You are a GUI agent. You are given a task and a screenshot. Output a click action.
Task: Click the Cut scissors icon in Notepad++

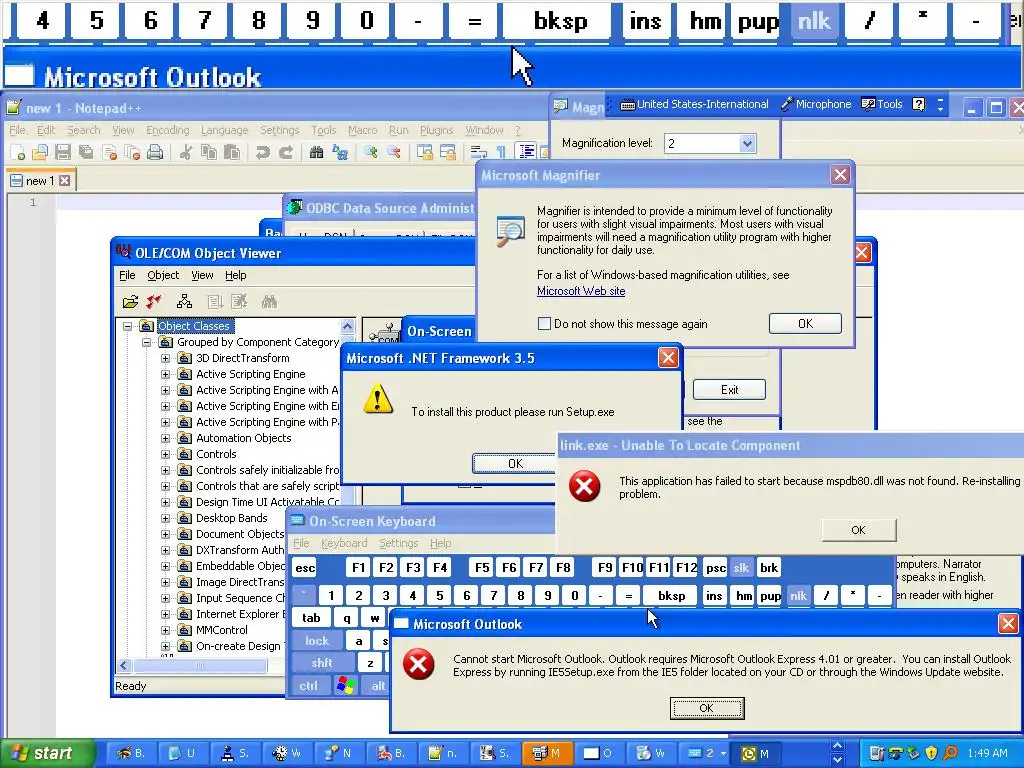click(x=186, y=153)
